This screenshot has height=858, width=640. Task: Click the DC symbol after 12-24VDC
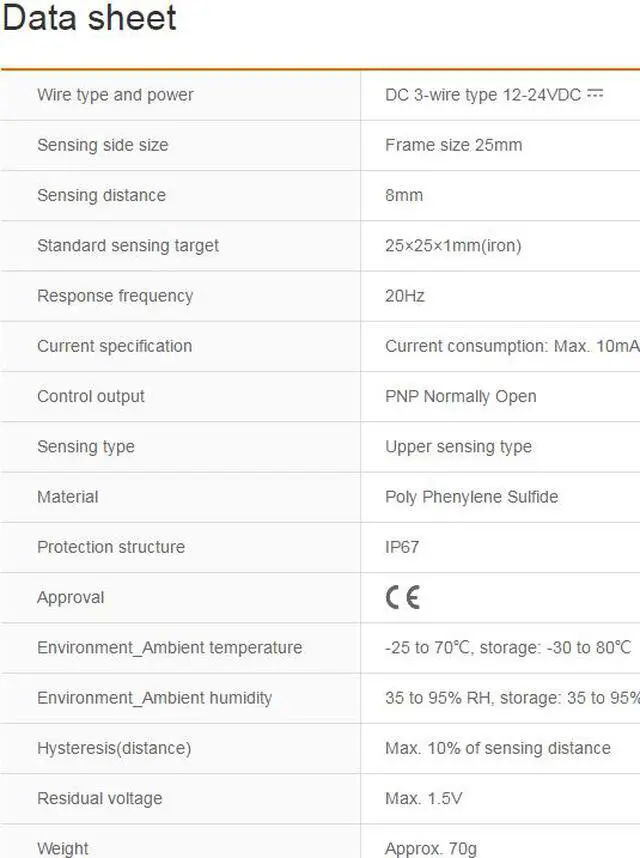pos(595,94)
